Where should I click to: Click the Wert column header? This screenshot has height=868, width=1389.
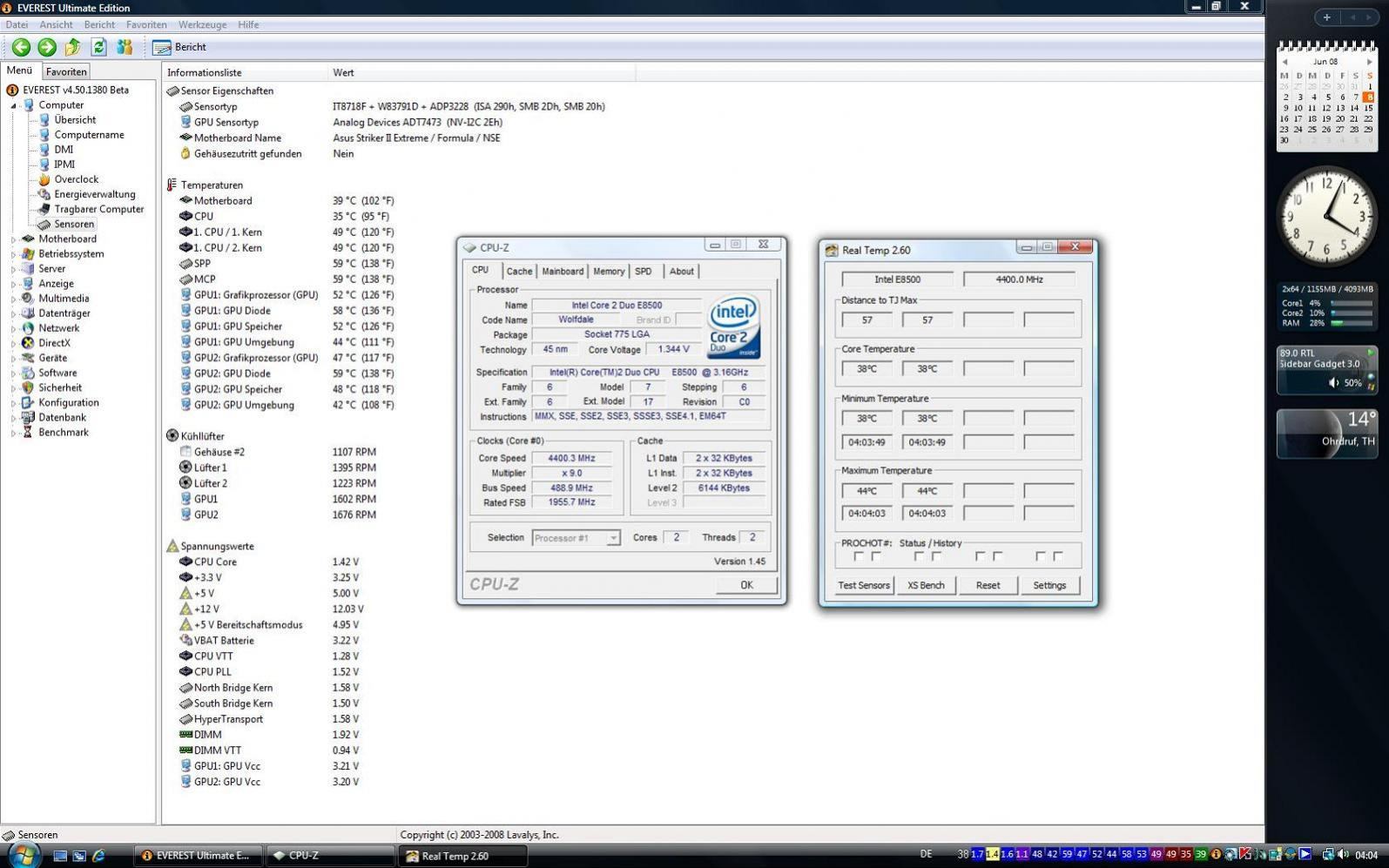click(482, 72)
